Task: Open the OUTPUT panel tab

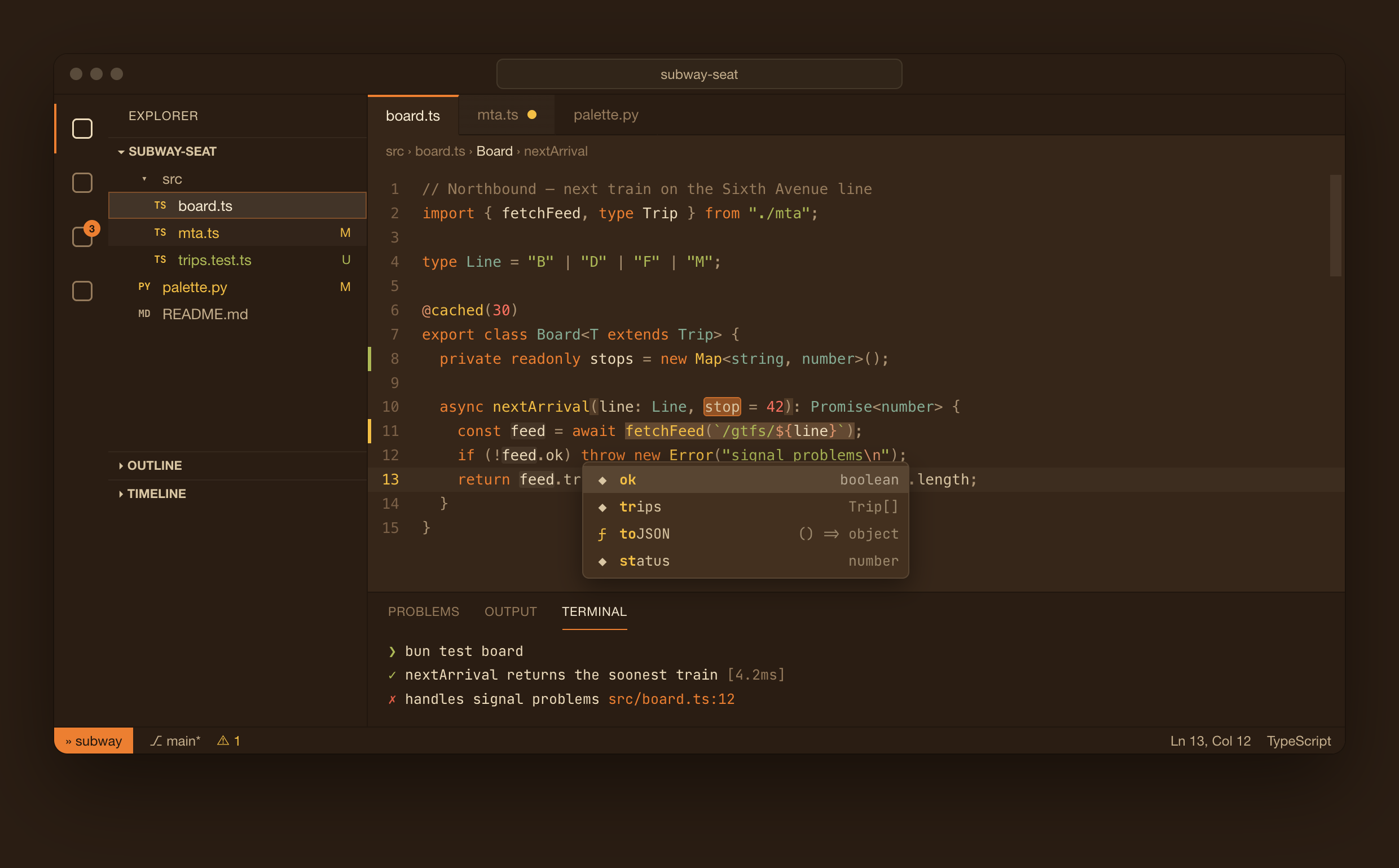Action: 511,611
